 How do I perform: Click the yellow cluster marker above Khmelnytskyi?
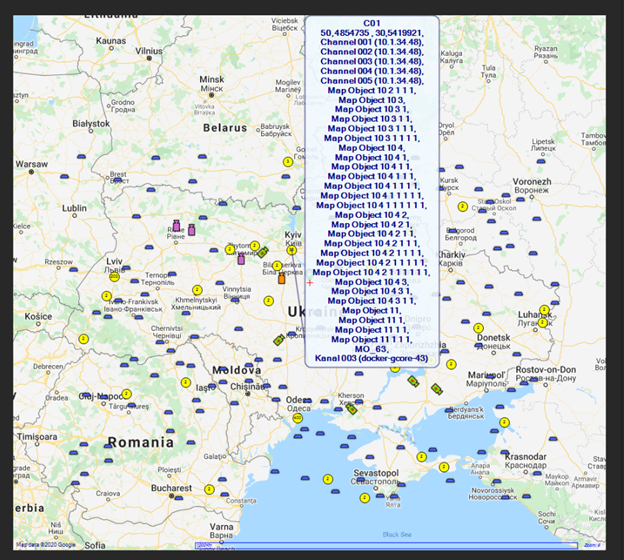197,290
